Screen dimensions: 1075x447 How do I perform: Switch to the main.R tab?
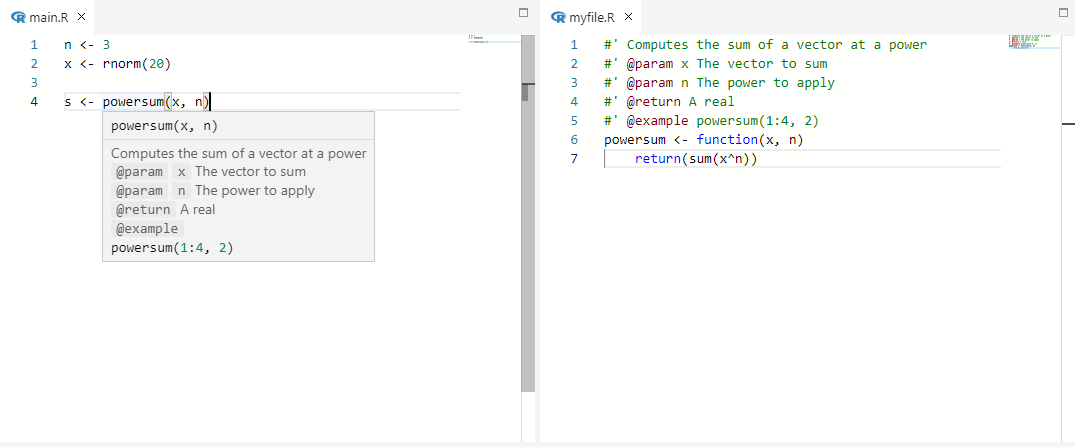point(48,18)
